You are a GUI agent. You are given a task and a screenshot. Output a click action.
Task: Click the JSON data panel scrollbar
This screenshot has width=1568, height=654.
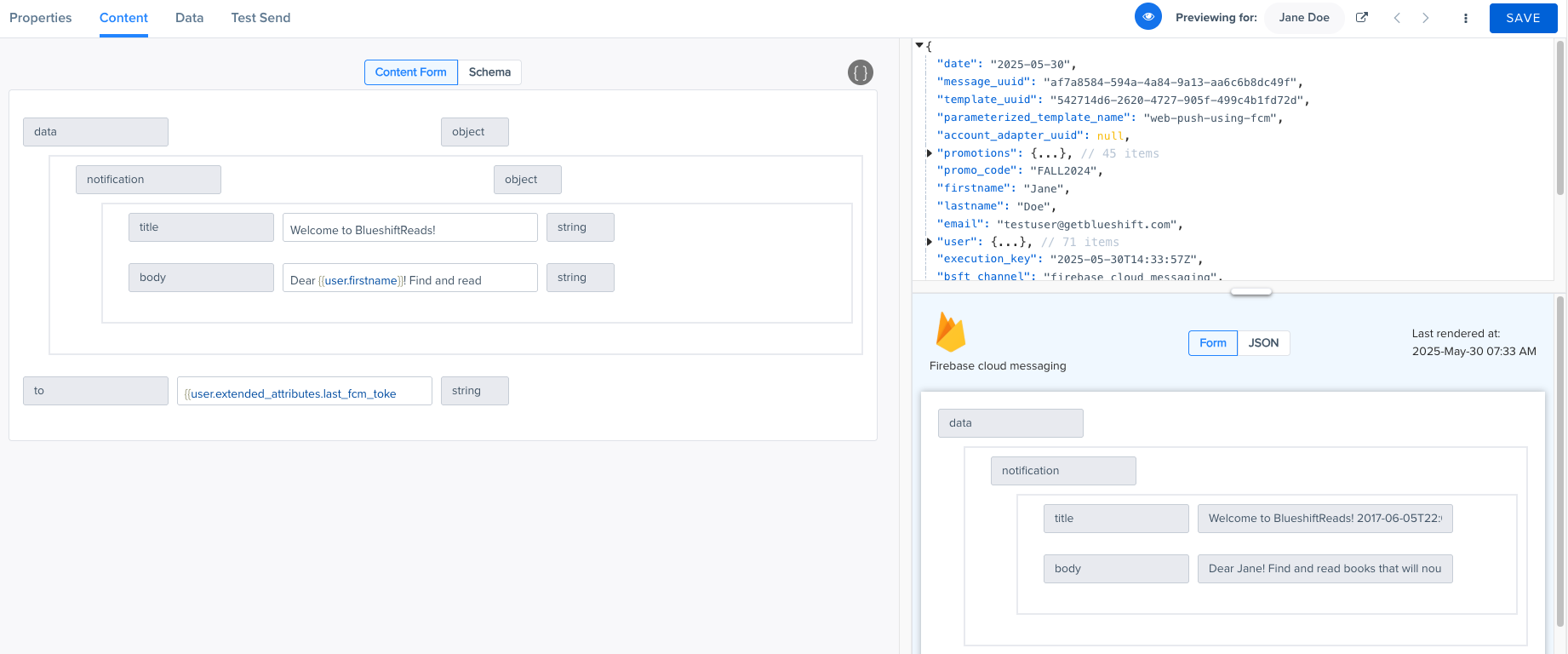[1560, 118]
